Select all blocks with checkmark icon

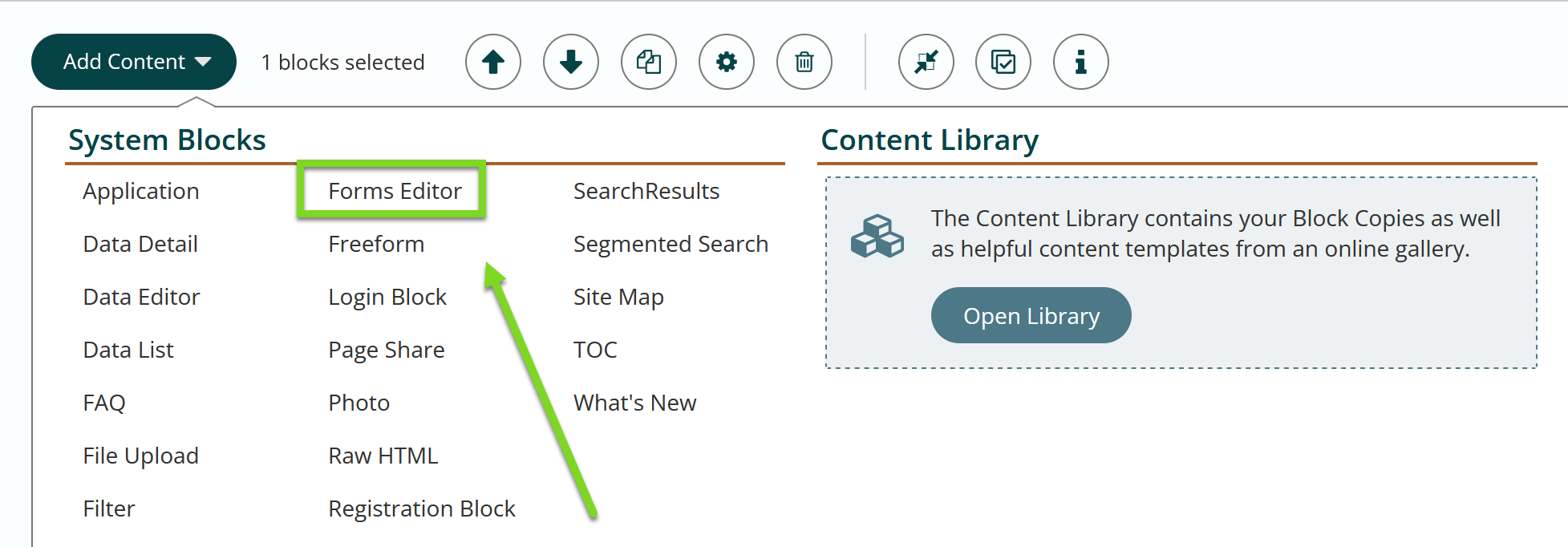(x=1003, y=62)
